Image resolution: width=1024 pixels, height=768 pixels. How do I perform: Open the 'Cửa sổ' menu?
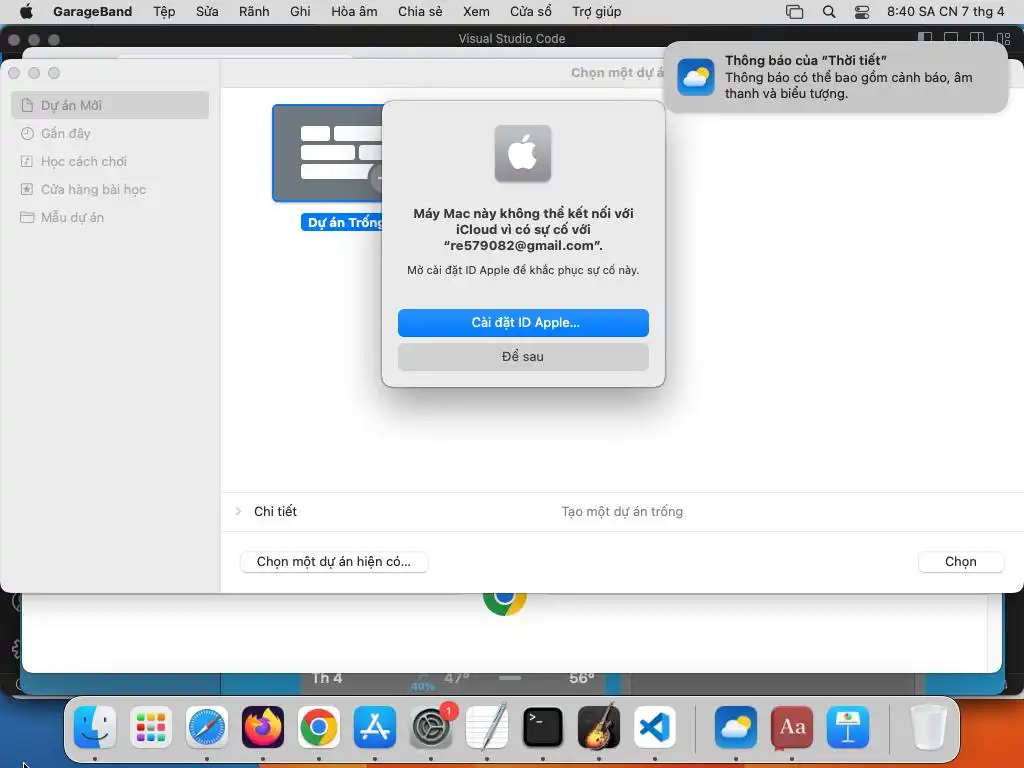[x=530, y=12]
